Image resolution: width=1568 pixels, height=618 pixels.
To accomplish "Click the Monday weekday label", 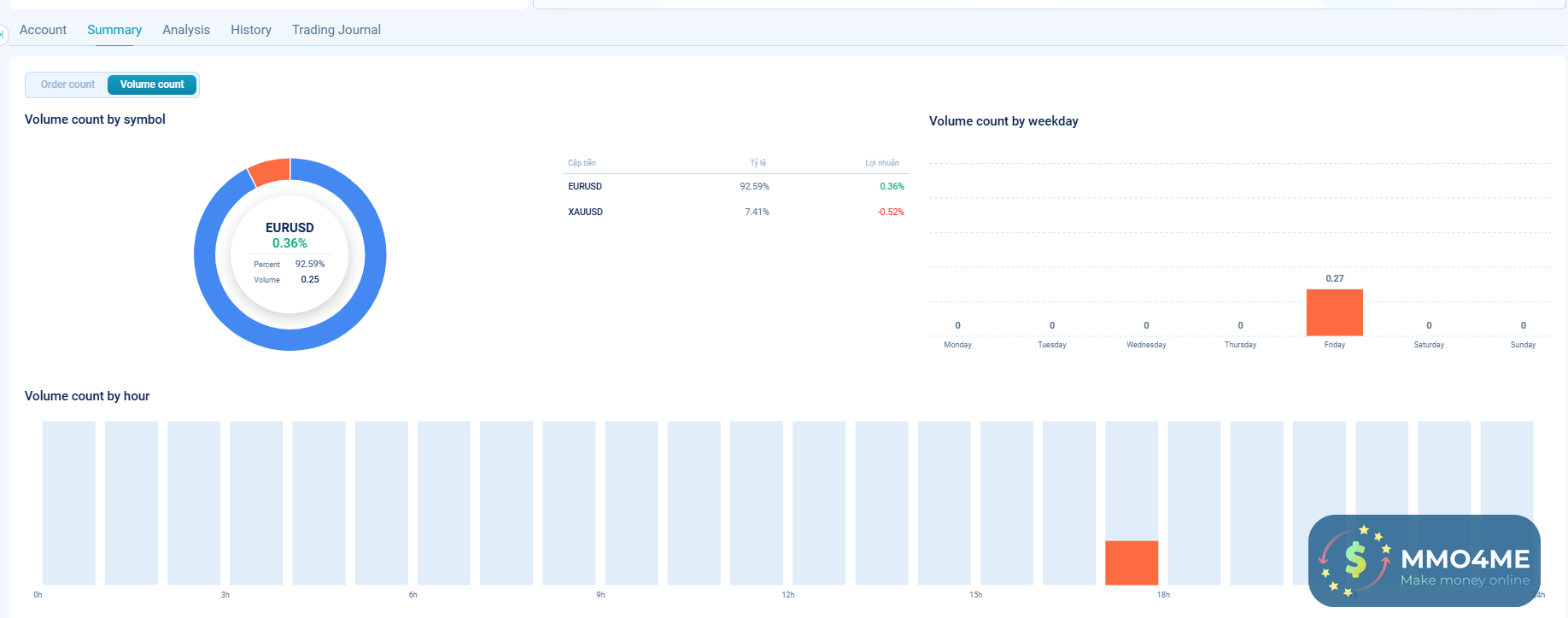I will (957, 345).
